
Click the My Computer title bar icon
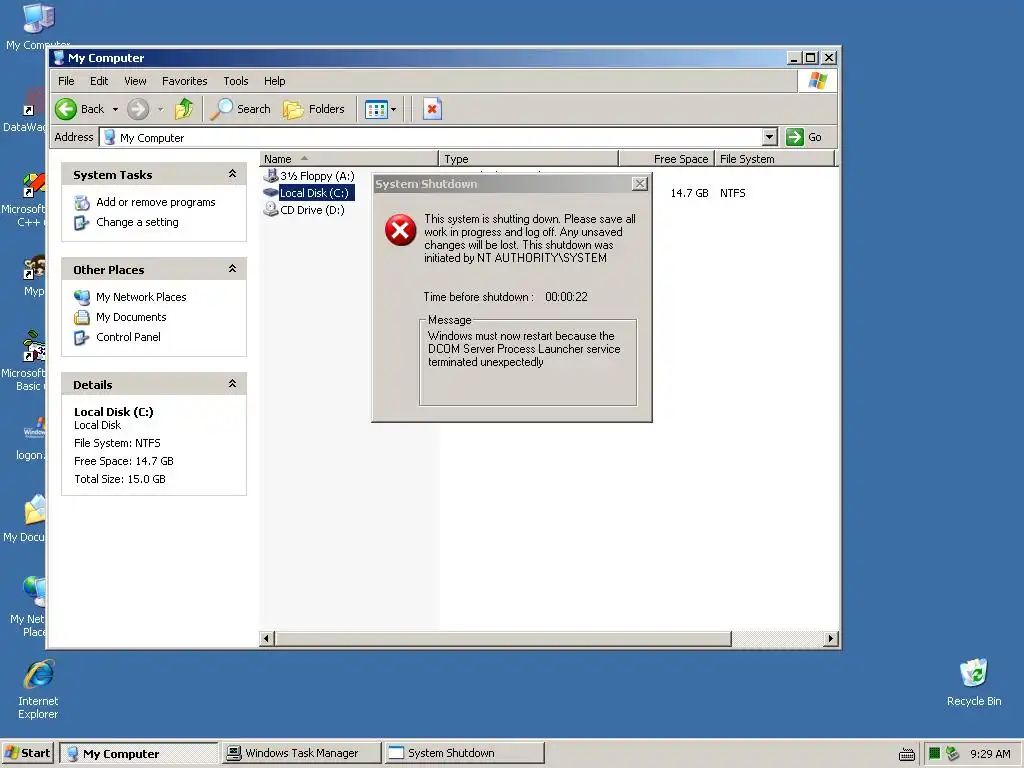[59, 57]
